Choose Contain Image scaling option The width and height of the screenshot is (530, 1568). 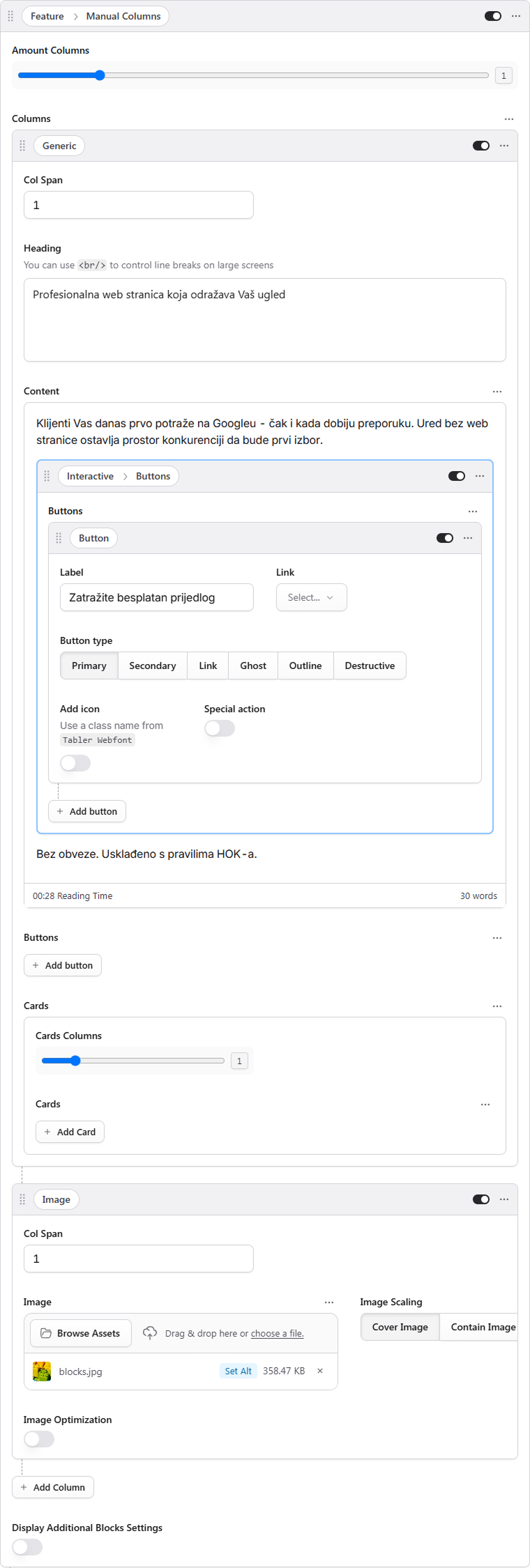[483, 1327]
